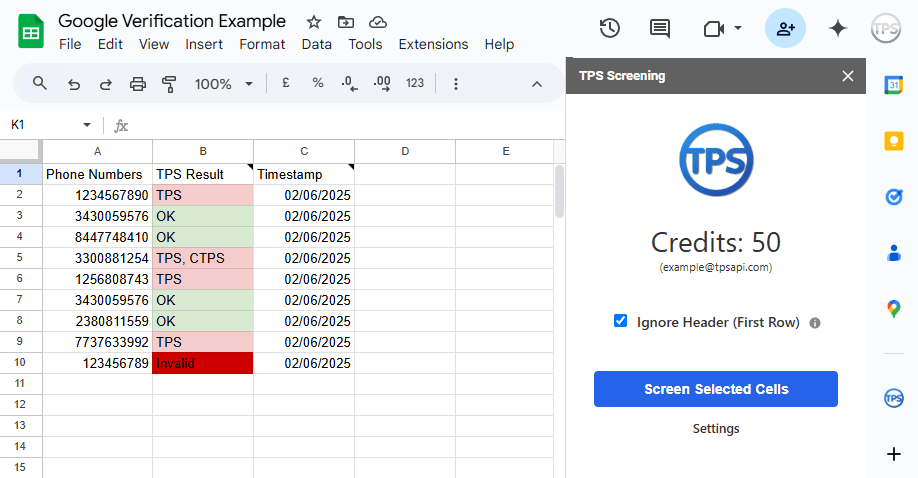Print the spreadsheet

pos(138,84)
